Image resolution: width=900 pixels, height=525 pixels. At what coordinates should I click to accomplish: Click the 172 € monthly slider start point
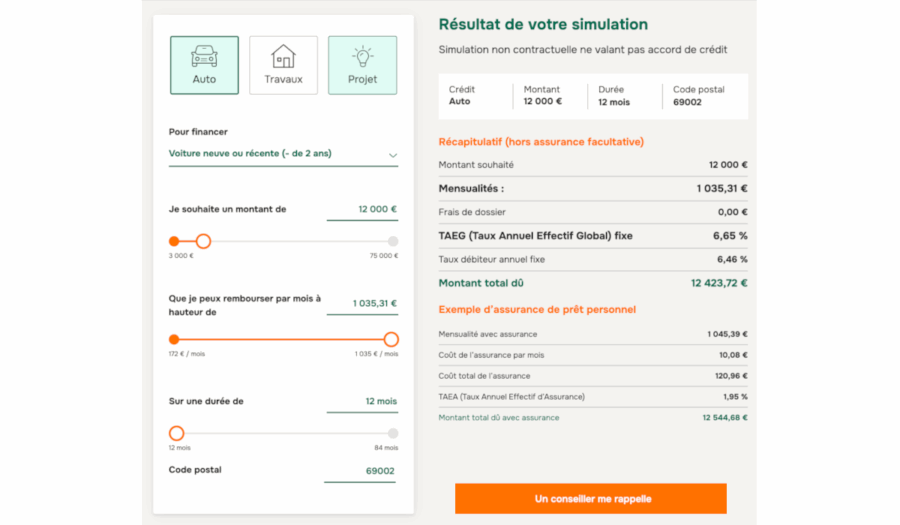[174, 339]
